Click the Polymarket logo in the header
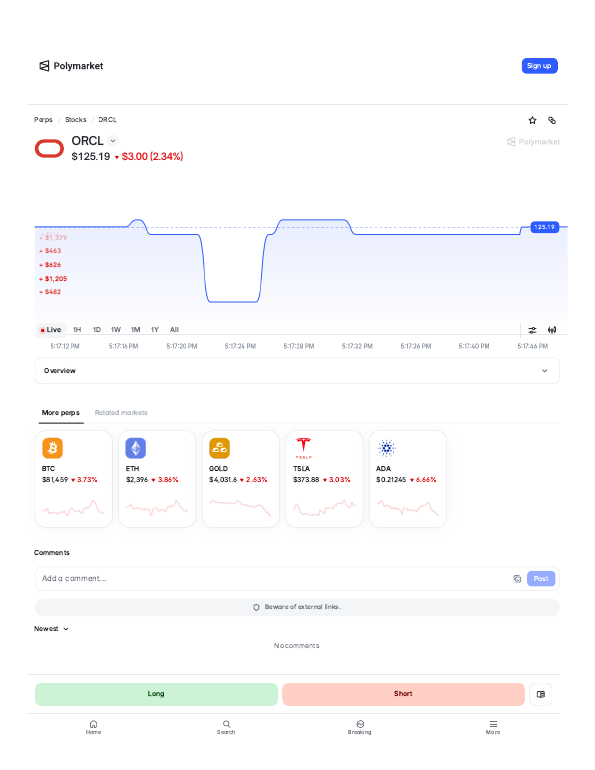 pyautogui.click(x=71, y=66)
